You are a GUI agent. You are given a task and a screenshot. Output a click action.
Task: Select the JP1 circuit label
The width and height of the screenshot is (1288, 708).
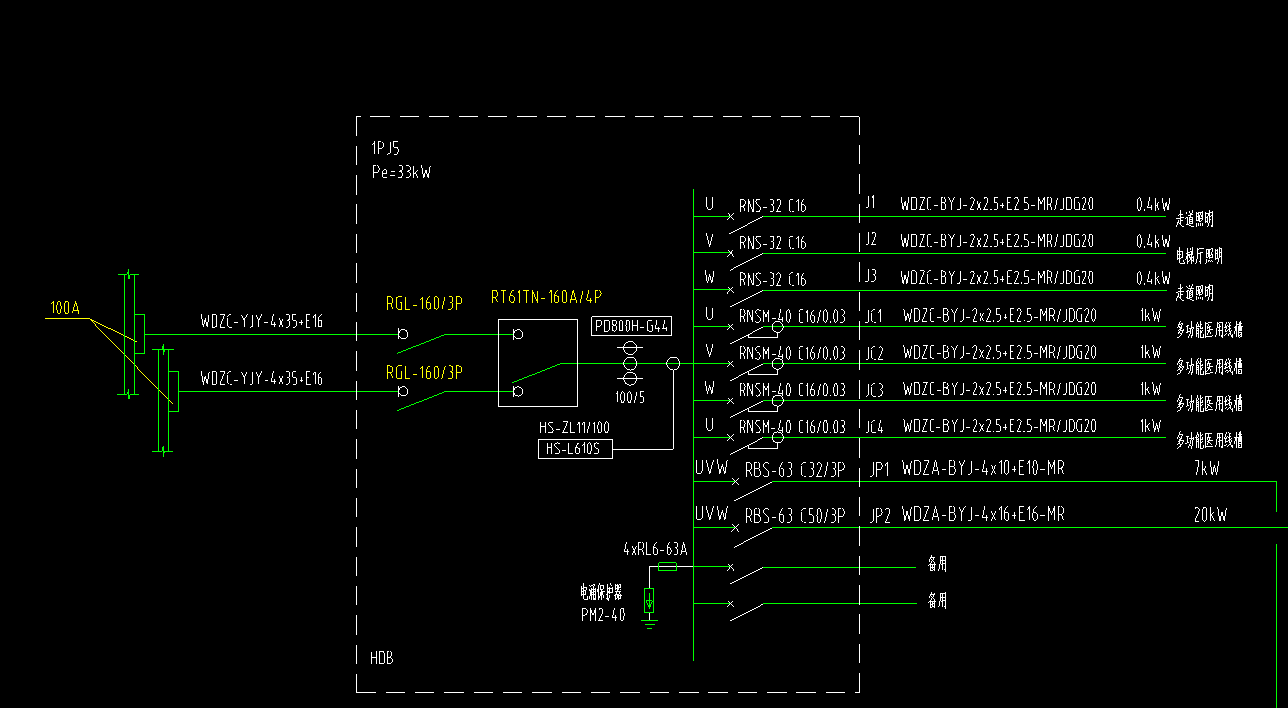coord(880,468)
